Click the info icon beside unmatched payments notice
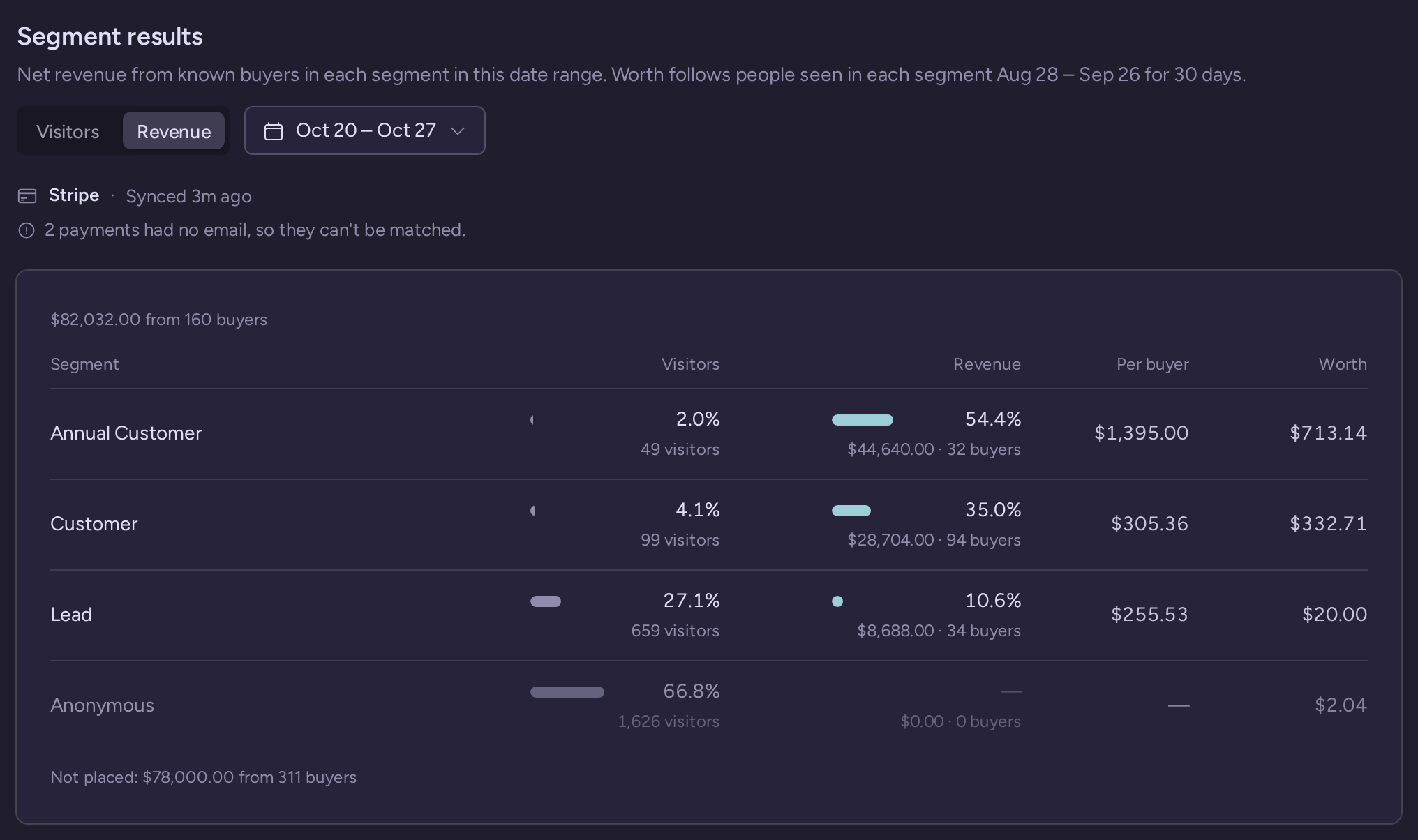 click(27, 230)
